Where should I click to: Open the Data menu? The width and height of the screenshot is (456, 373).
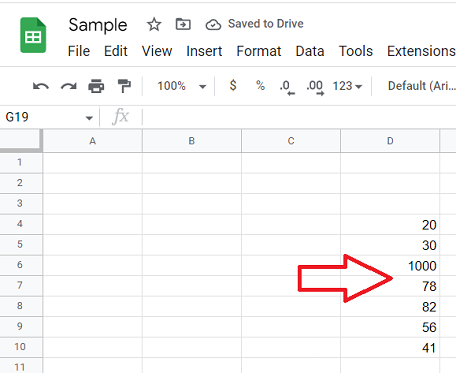pyautogui.click(x=310, y=51)
